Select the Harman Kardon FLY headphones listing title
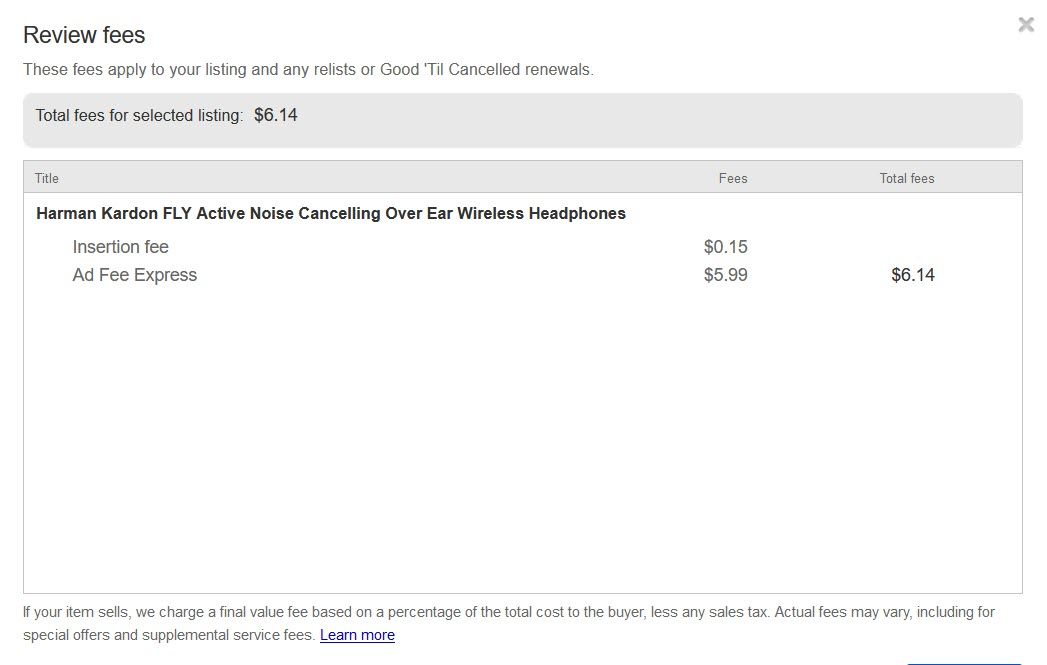Image resolution: width=1047 pixels, height=665 pixels. pyautogui.click(x=331, y=214)
